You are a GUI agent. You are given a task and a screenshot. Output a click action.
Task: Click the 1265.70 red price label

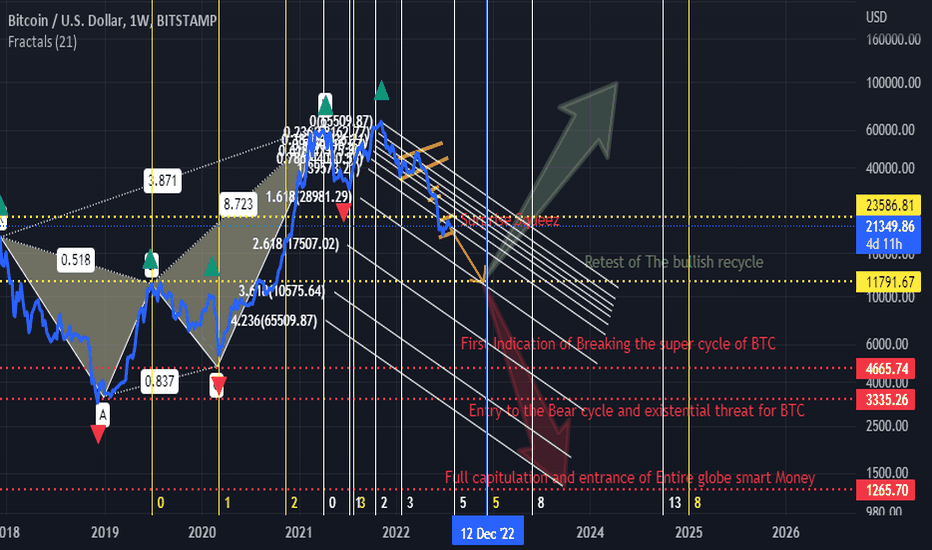(x=886, y=490)
